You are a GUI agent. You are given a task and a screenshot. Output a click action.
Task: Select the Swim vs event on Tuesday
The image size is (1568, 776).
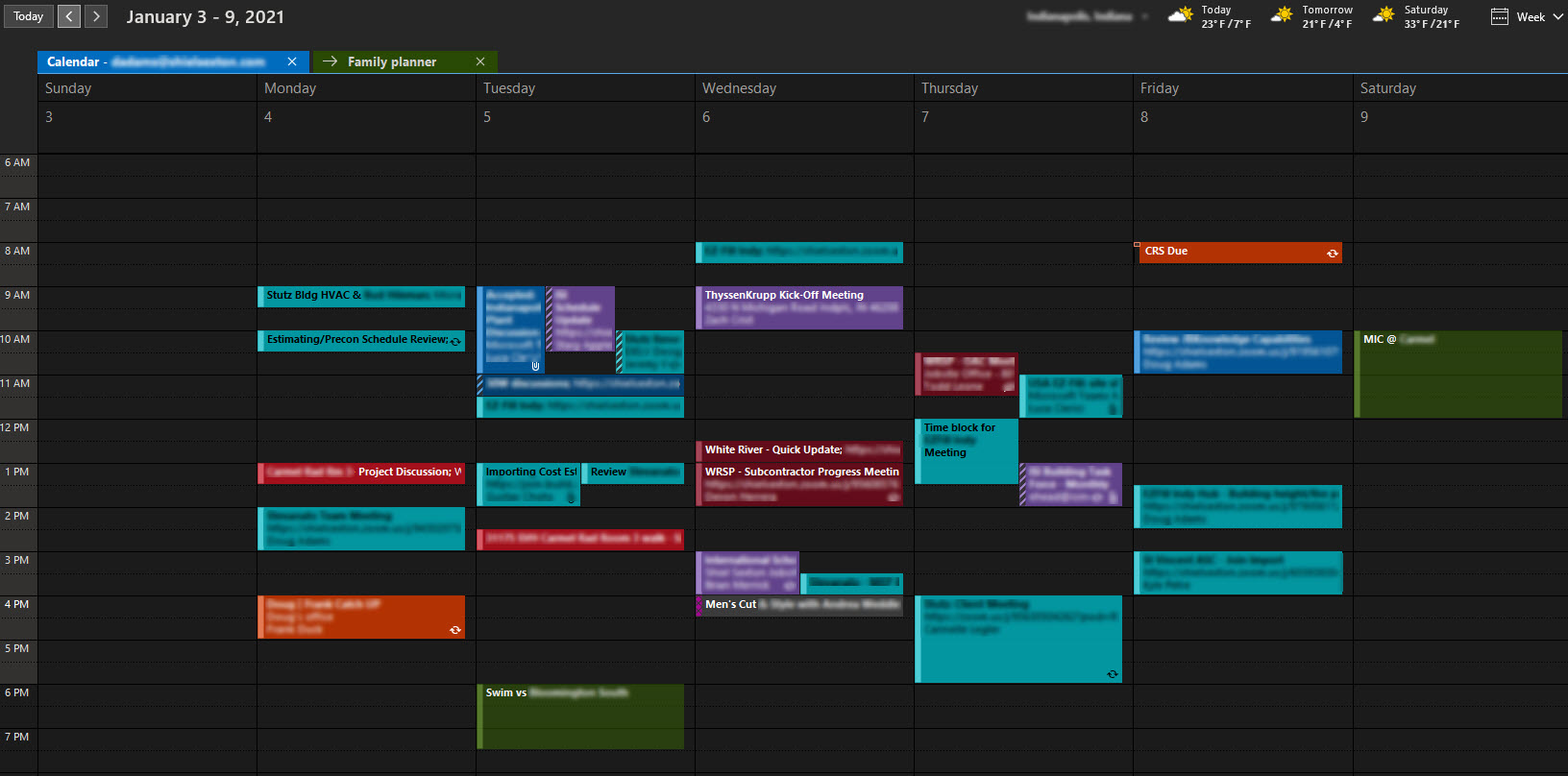[x=581, y=715]
